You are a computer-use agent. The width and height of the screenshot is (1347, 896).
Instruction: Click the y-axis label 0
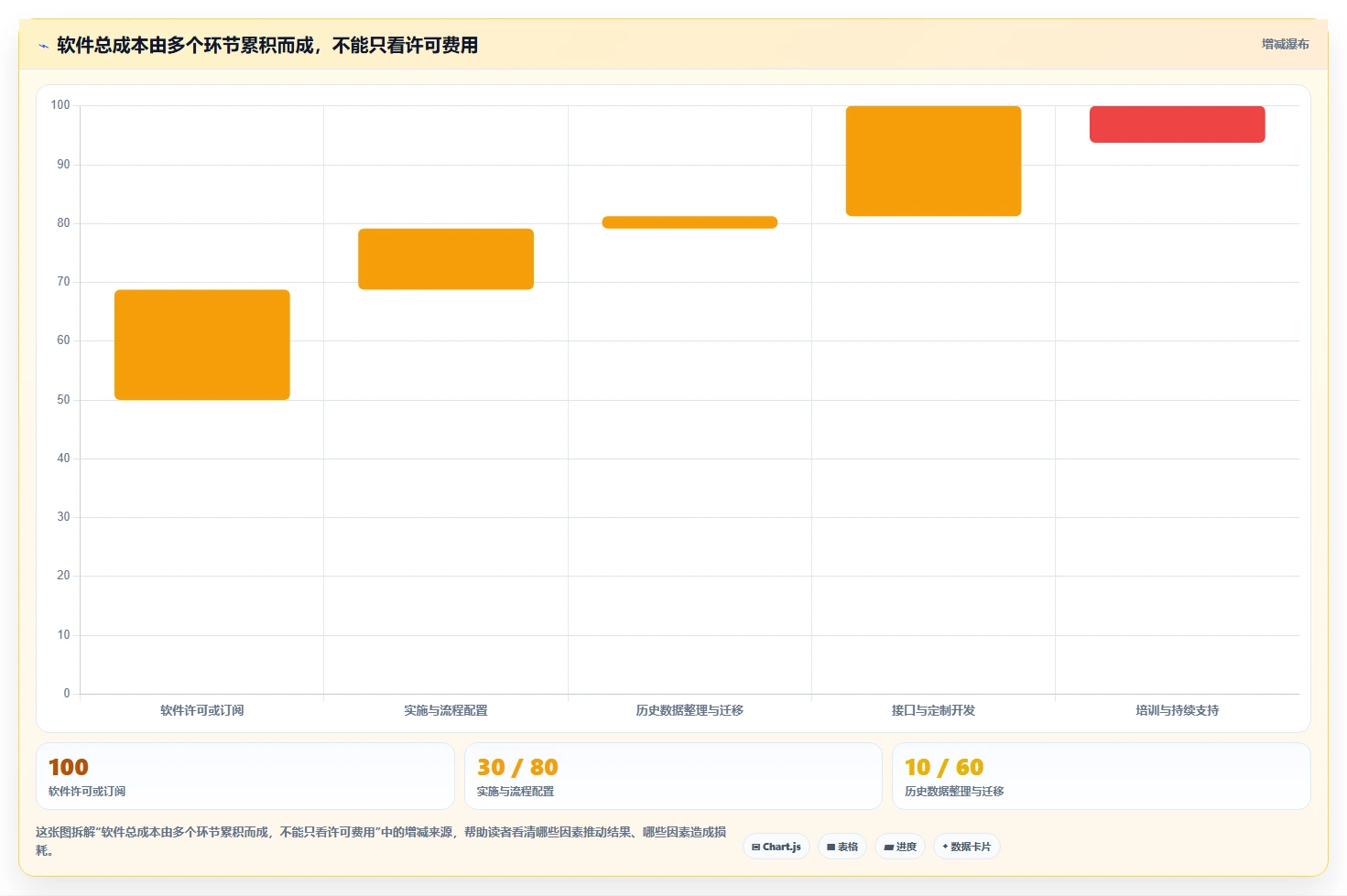point(67,694)
